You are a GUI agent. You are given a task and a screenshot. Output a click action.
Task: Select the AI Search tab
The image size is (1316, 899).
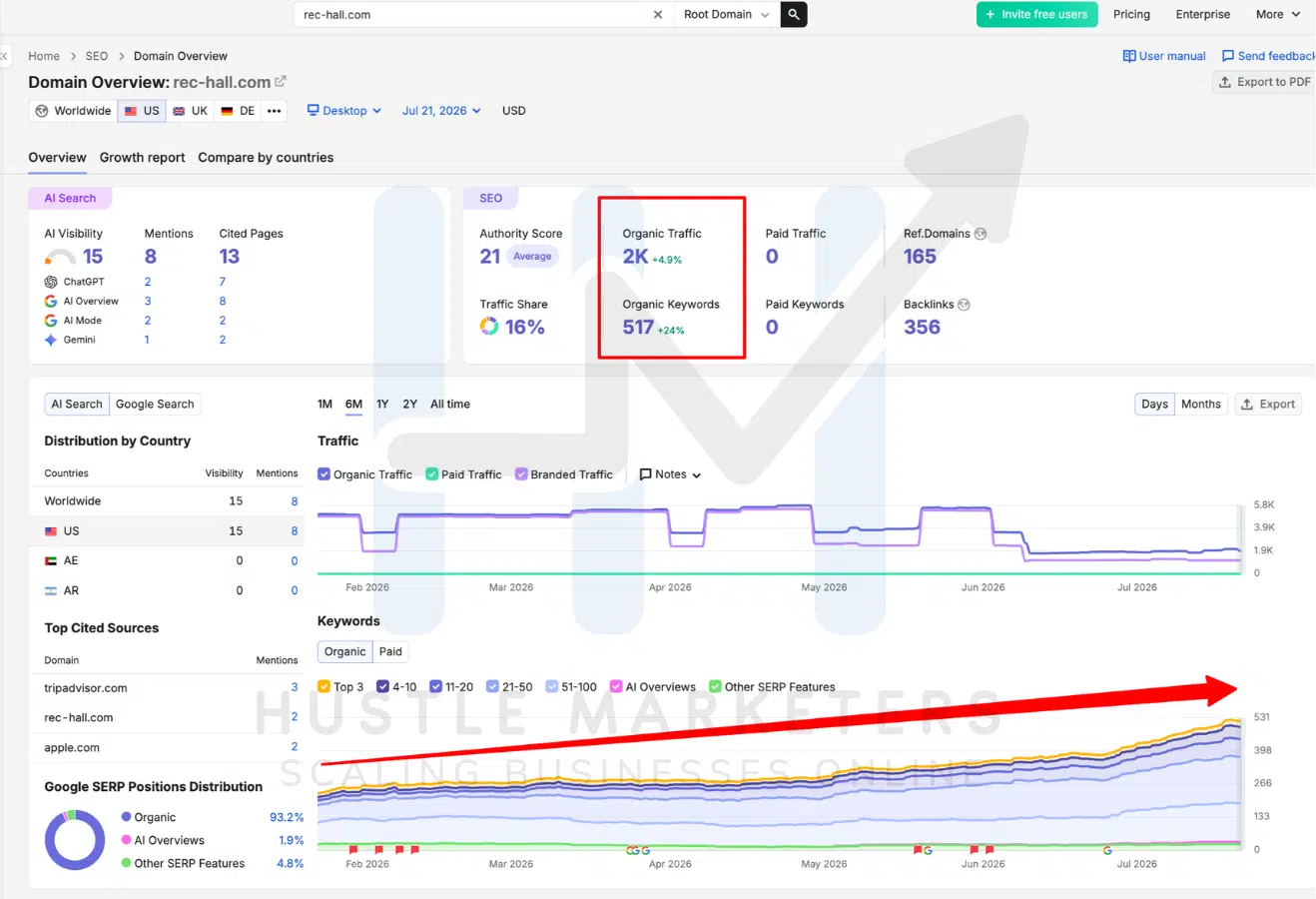(x=77, y=405)
